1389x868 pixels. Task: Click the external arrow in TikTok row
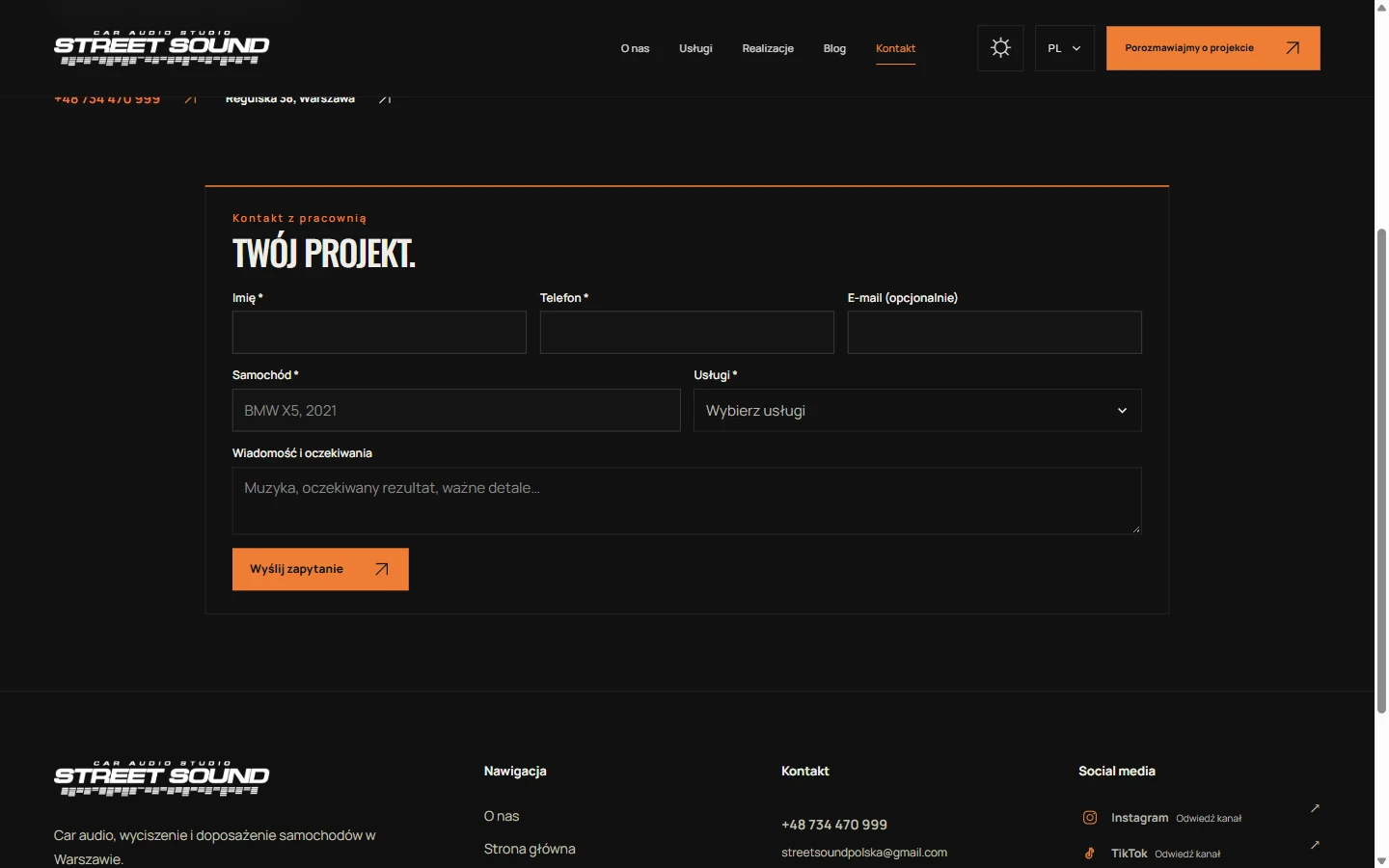(x=1315, y=845)
